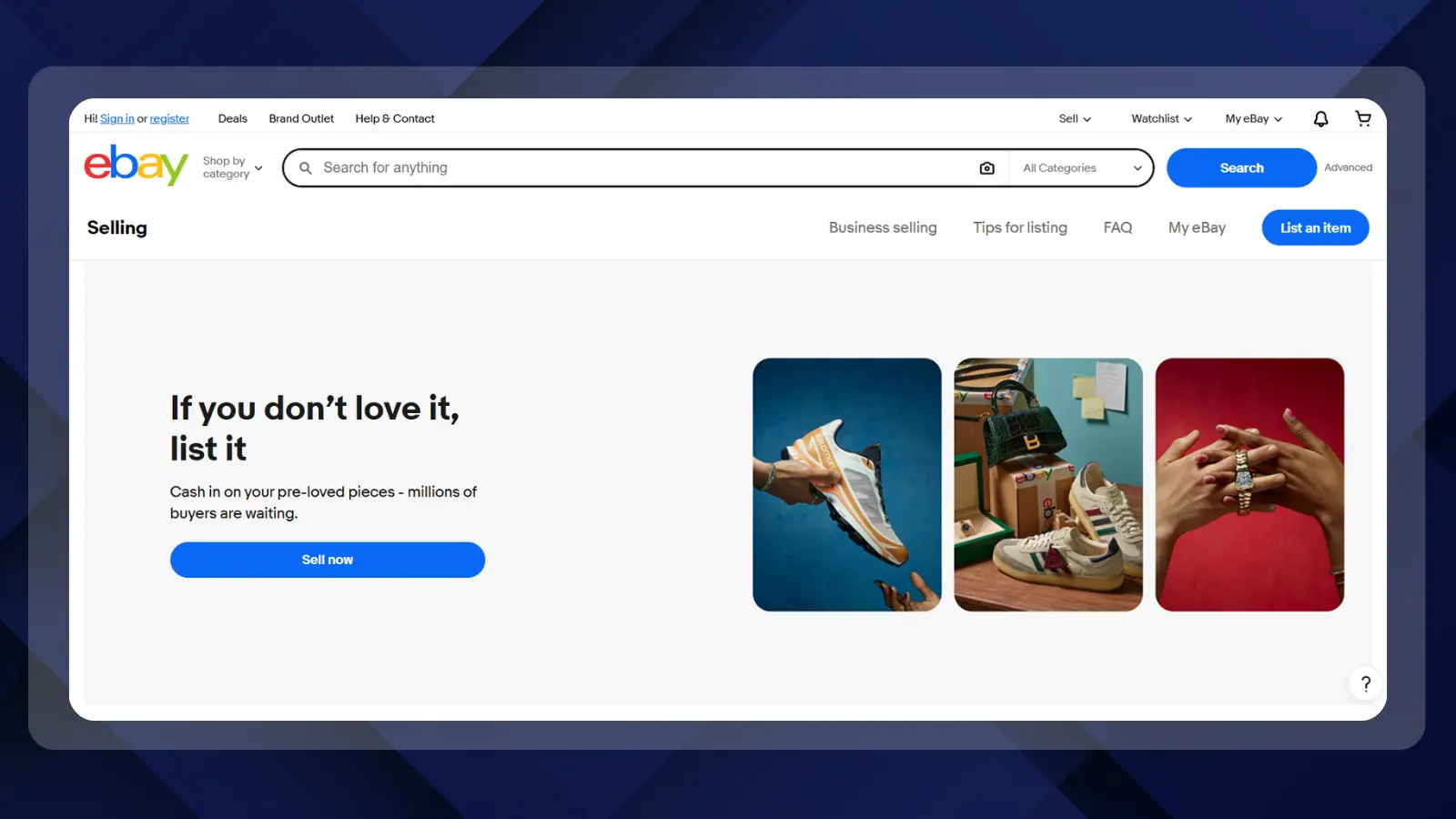Open the Deals link
This screenshot has width=1456, height=819.
[232, 118]
